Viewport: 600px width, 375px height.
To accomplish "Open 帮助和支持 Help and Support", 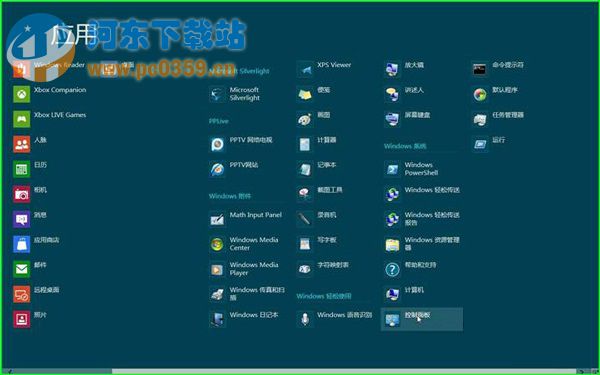I will (411, 269).
